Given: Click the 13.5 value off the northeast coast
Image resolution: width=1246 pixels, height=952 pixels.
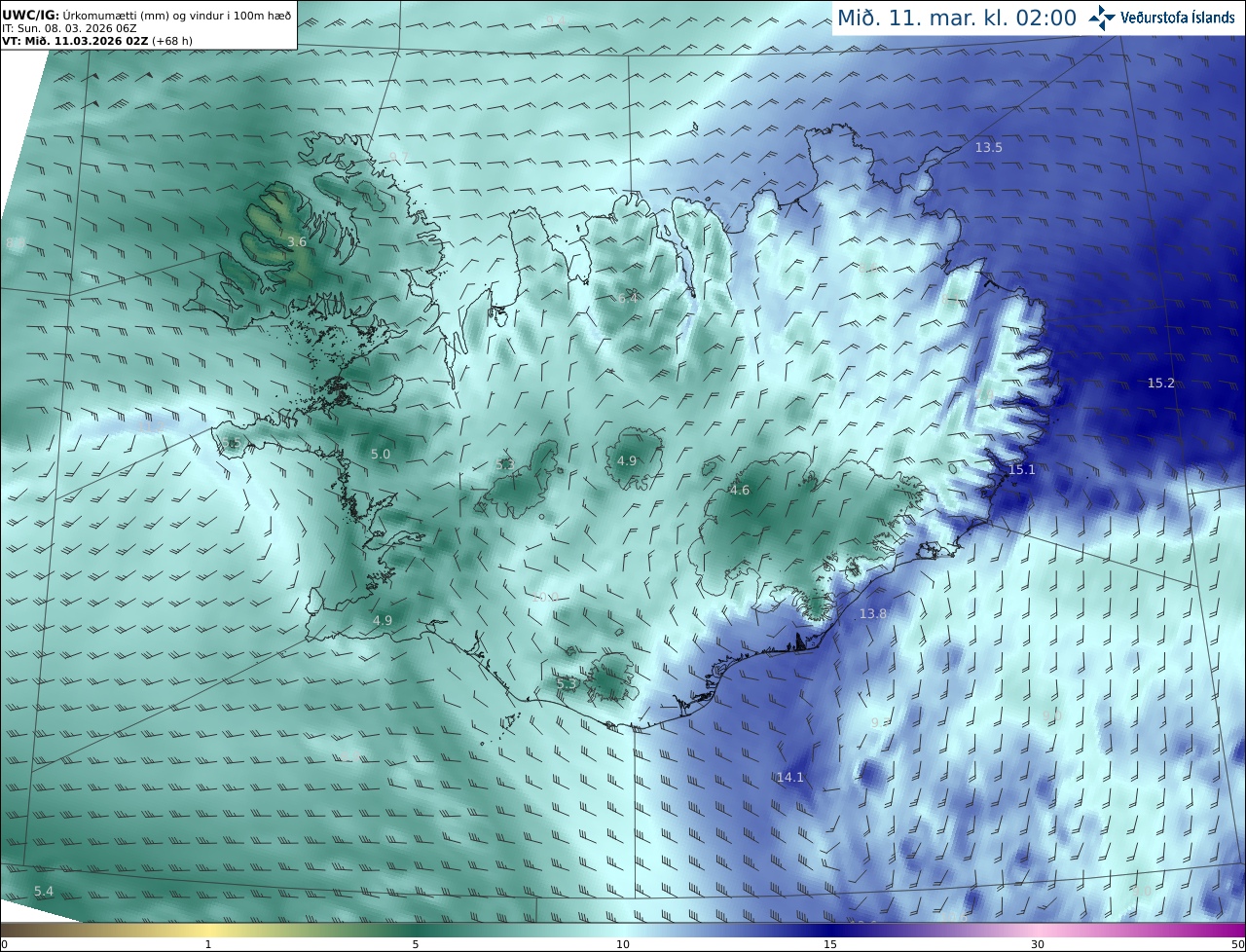Looking at the screenshot, I should (989, 147).
